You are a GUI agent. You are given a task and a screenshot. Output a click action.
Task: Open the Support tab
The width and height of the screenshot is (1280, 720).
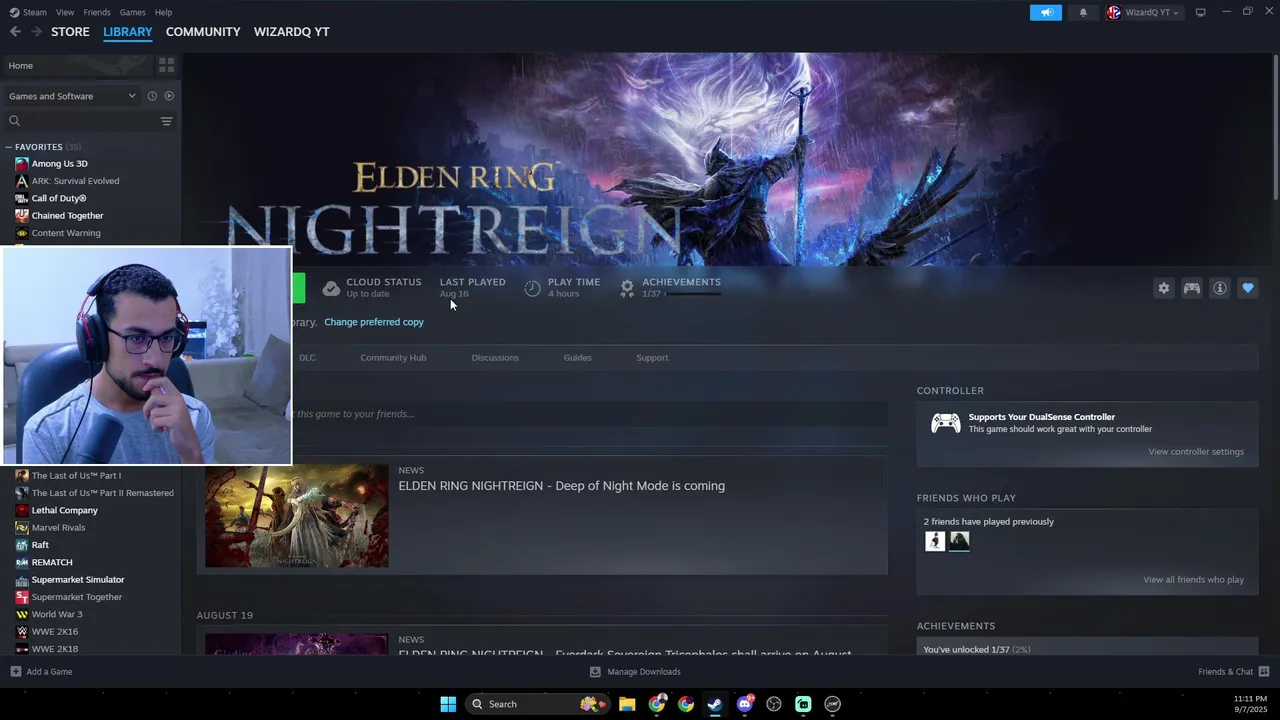coord(652,358)
